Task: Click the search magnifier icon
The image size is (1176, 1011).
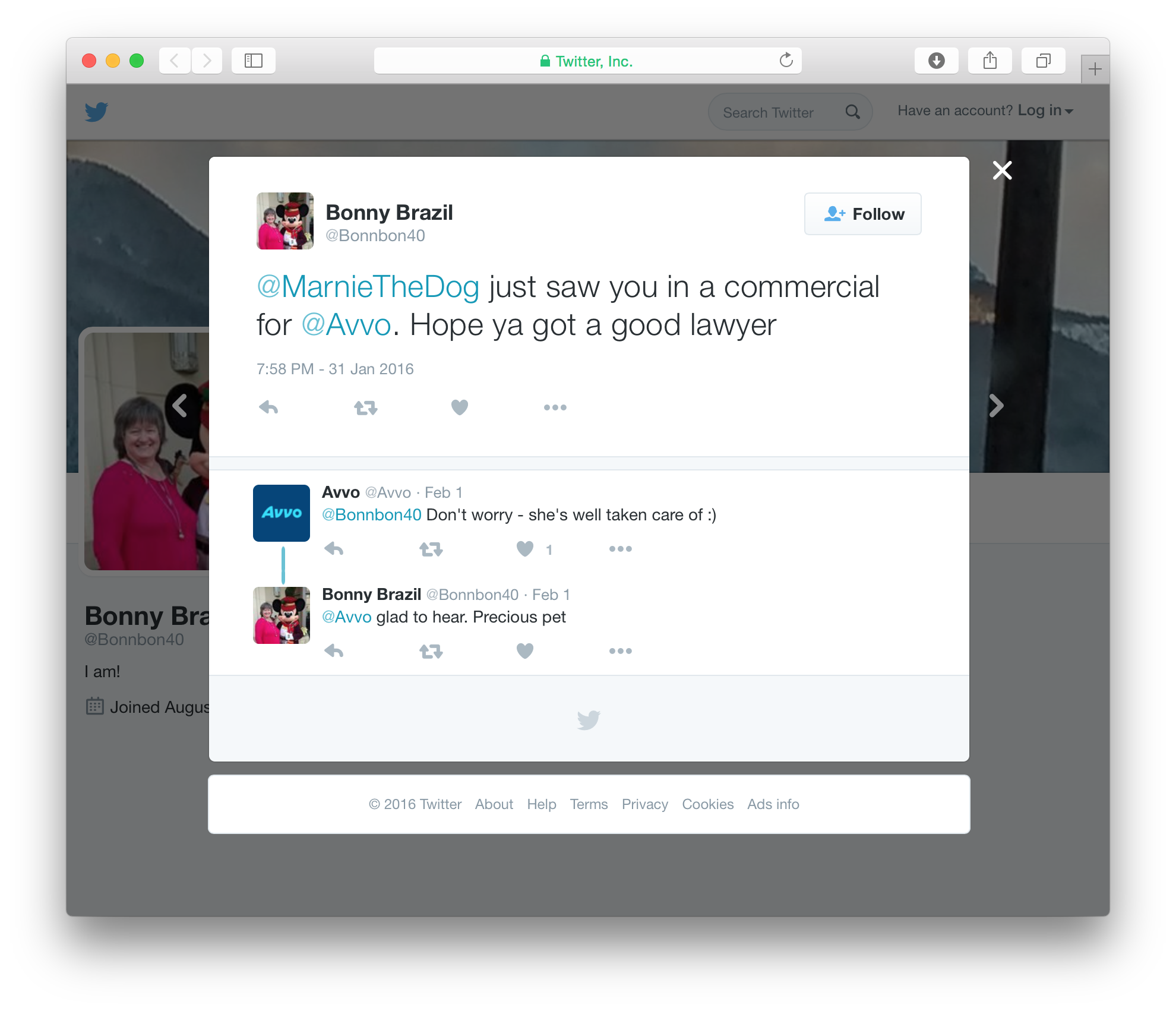Action: 852,112
